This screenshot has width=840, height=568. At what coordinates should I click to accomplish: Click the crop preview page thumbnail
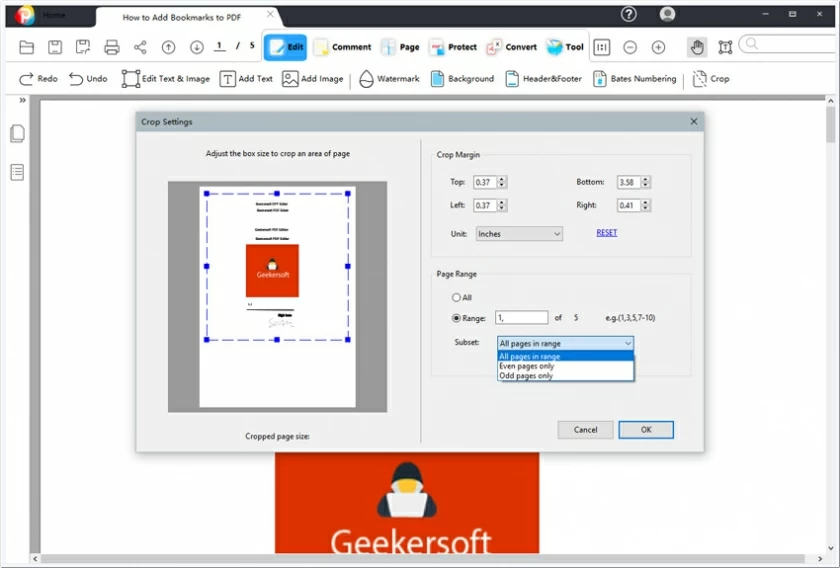[x=278, y=297]
